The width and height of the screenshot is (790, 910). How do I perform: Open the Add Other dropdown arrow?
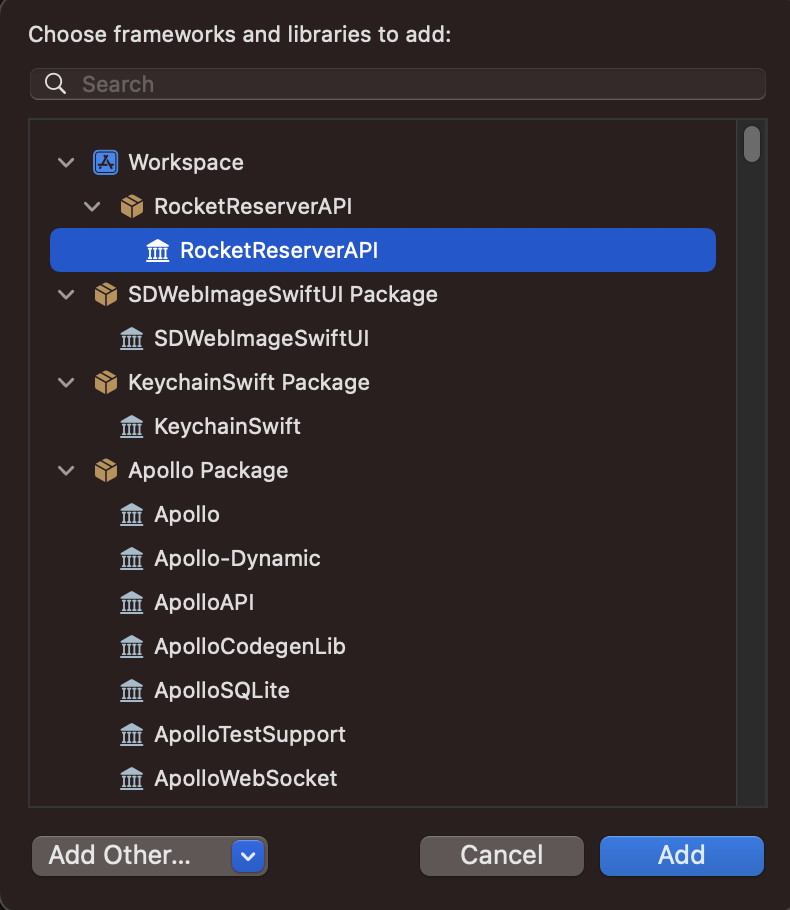point(248,856)
